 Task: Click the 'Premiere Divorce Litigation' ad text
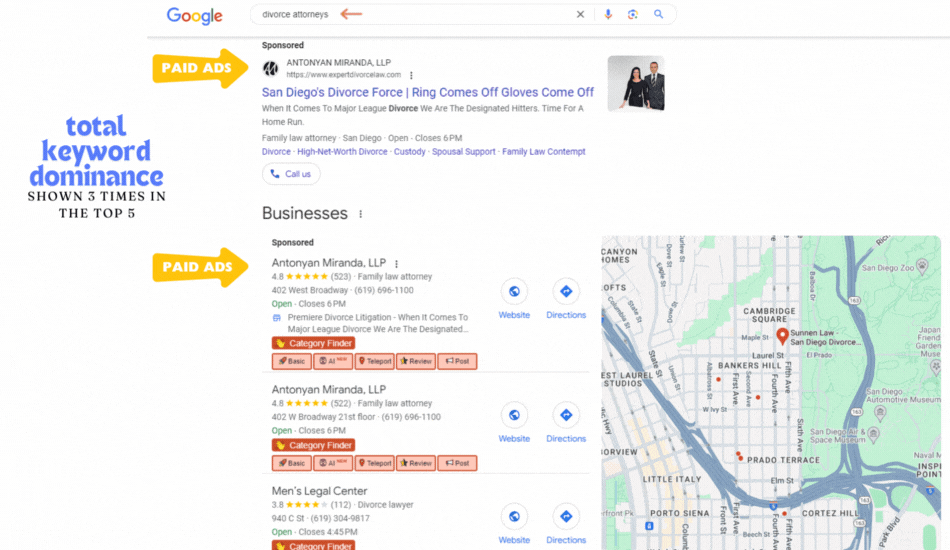coord(378,323)
